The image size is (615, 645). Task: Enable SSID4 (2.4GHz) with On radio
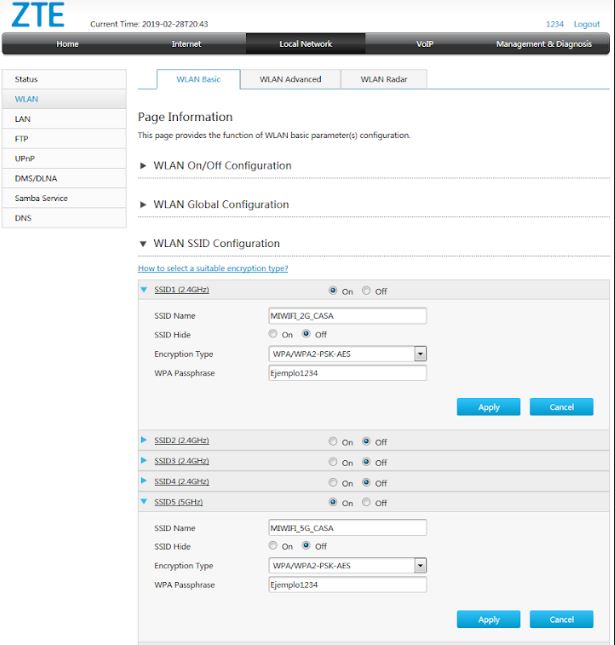click(x=333, y=482)
